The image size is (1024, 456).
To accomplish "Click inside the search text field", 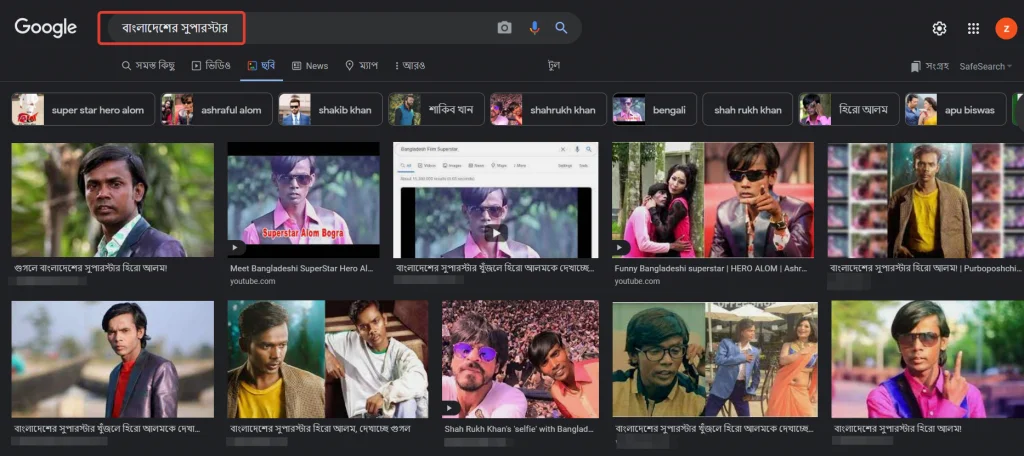I will click(x=300, y=28).
